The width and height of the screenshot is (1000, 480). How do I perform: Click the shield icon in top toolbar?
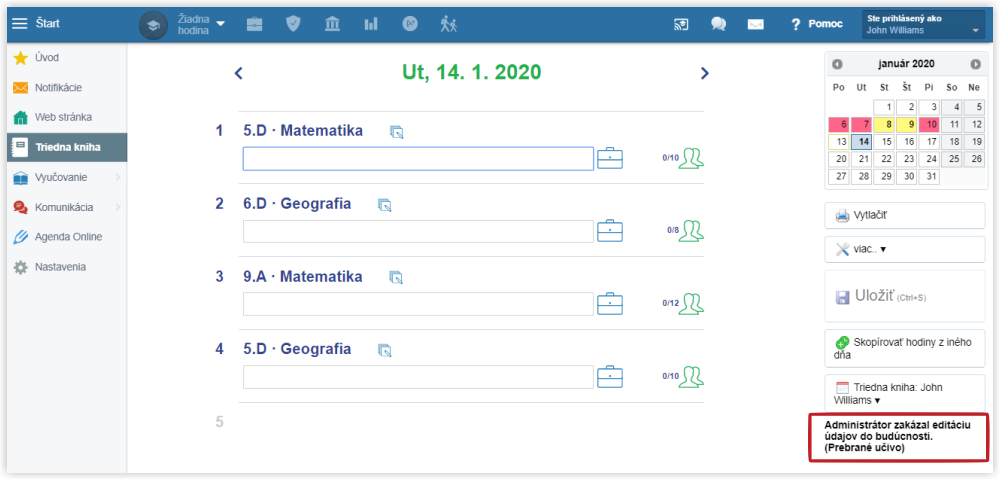[x=293, y=24]
